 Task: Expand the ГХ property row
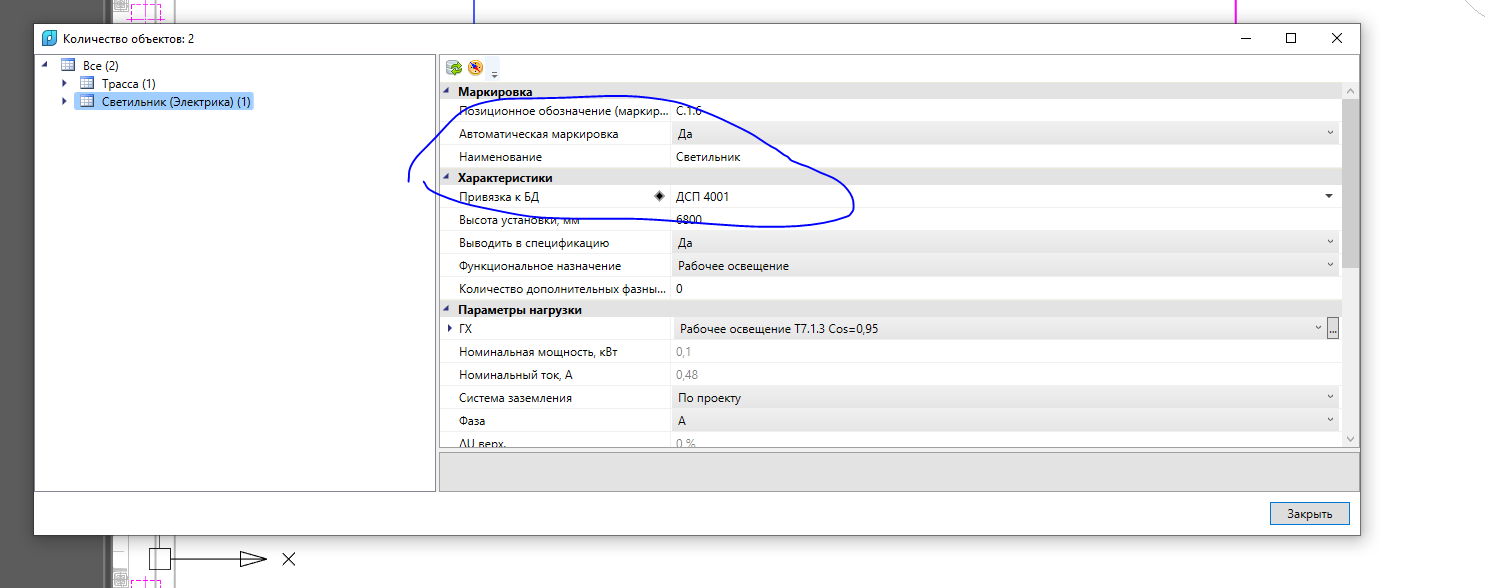pyautogui.click(x=450, y=328)
